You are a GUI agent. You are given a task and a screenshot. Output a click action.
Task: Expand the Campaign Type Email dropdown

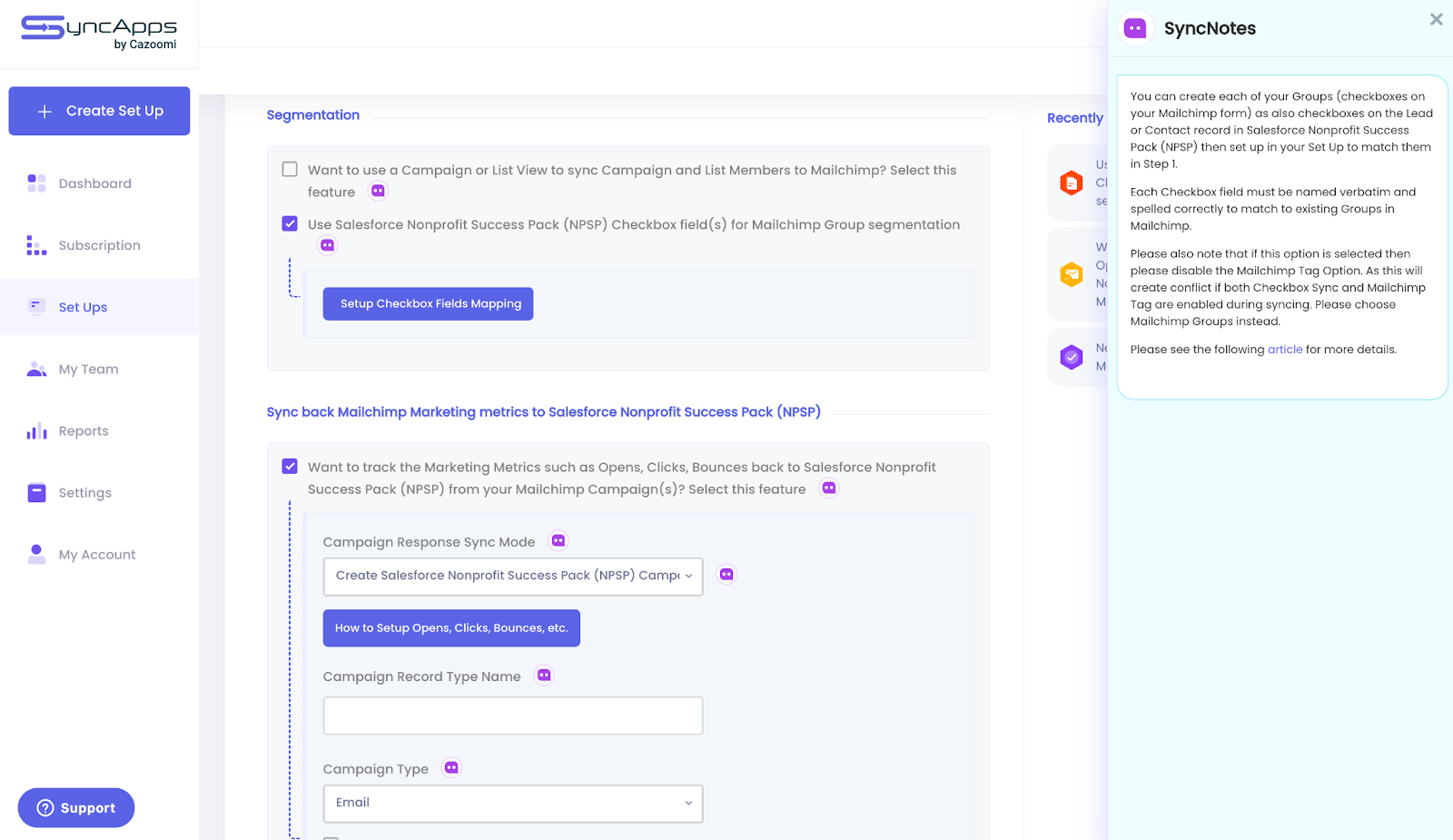click(x=513, y=803)
